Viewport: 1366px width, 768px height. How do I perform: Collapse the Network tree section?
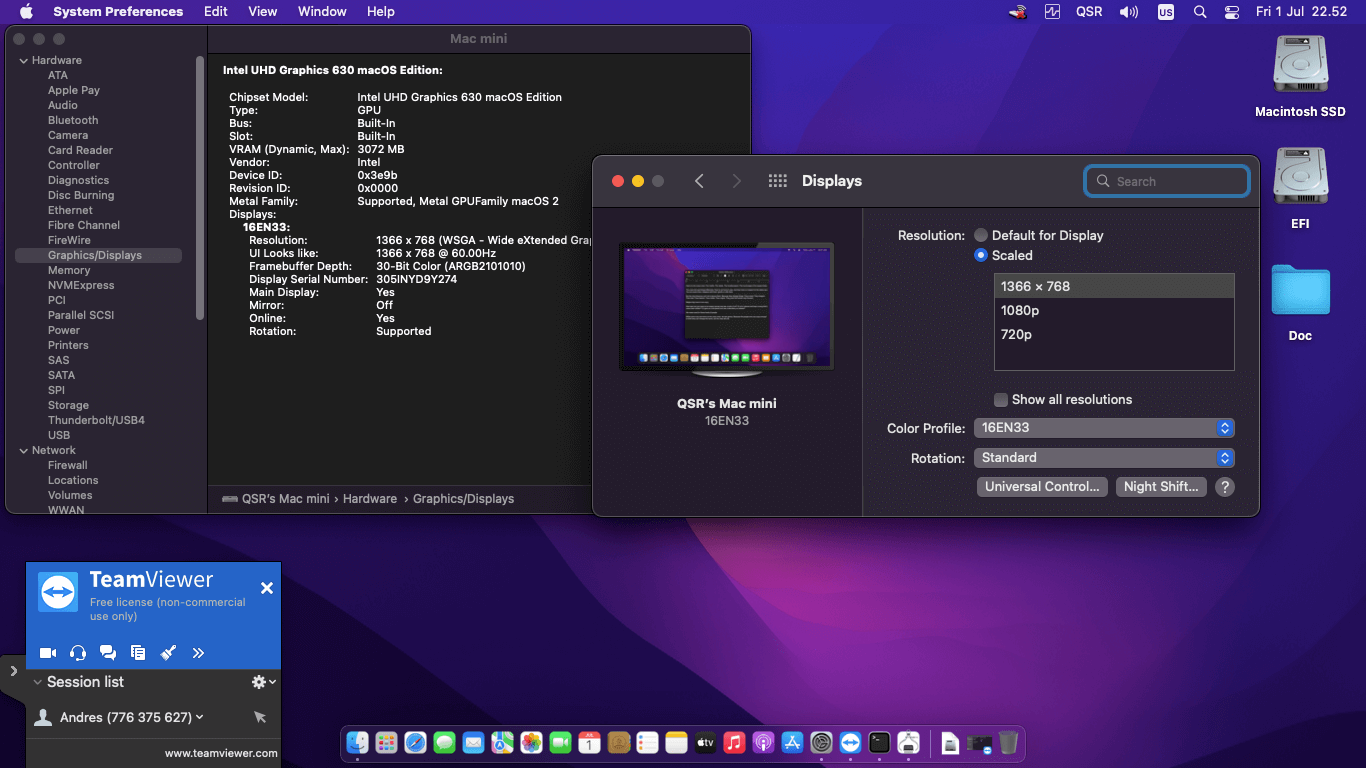23,450
